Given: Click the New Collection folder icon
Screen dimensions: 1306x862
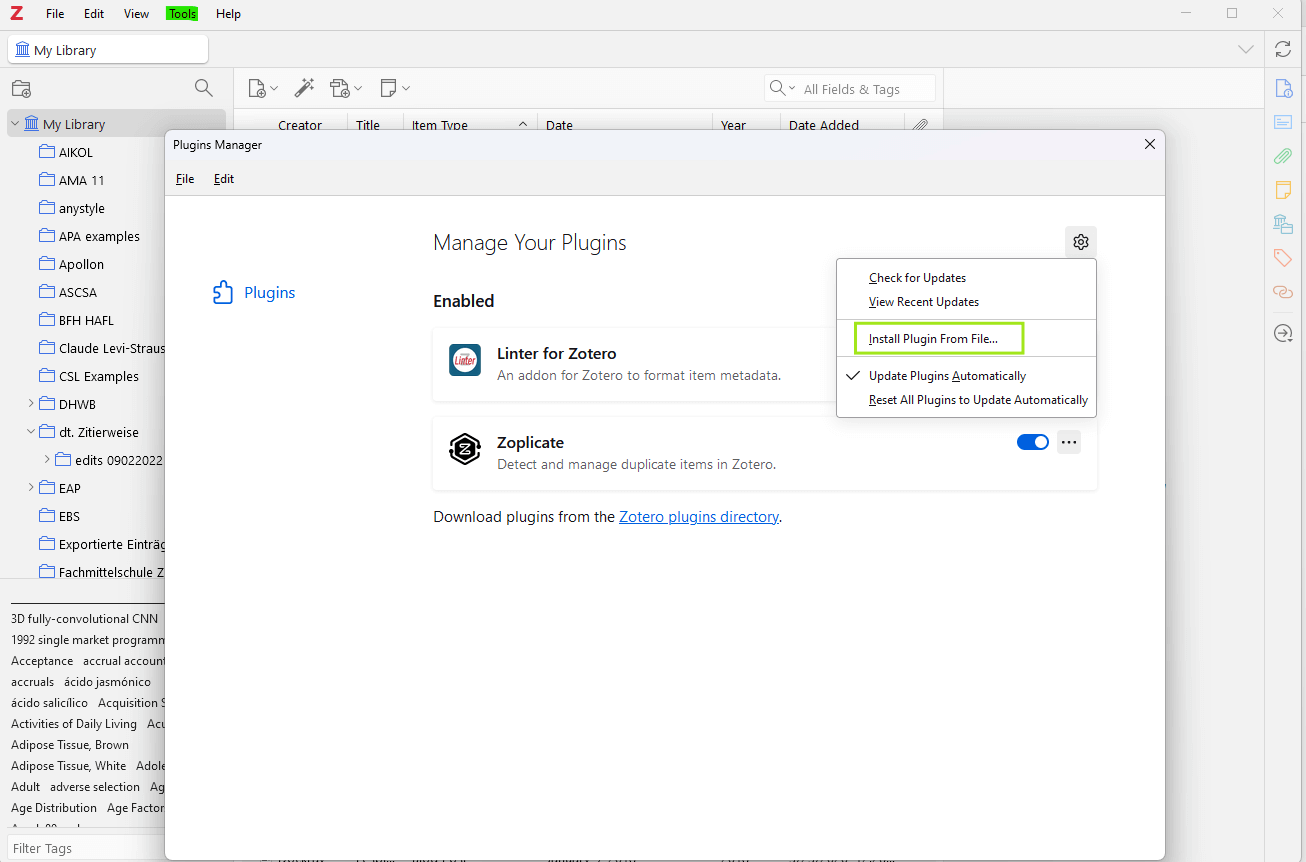Looking at the screenshot, I should [21, 88].
